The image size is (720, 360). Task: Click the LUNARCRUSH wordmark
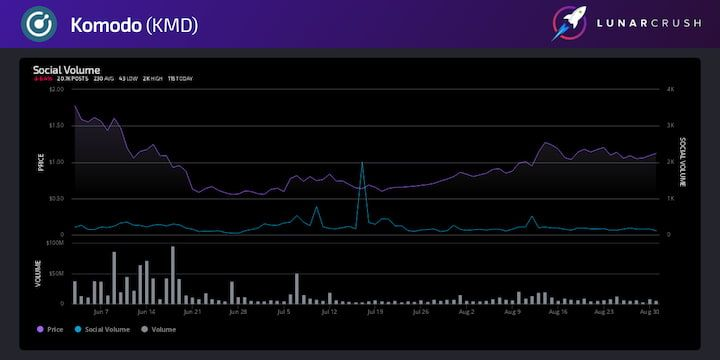[648, 23]
